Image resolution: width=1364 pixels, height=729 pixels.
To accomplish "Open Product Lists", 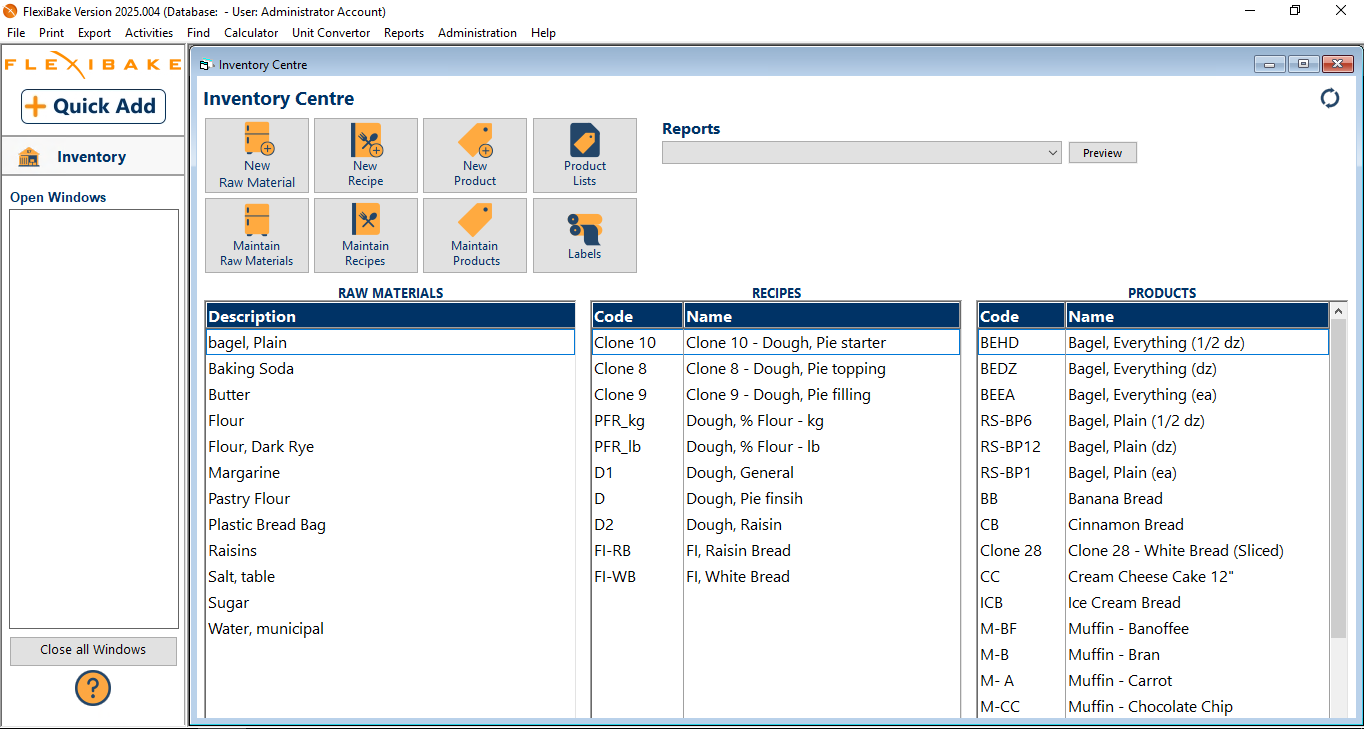I will click(x=585, y=155).
